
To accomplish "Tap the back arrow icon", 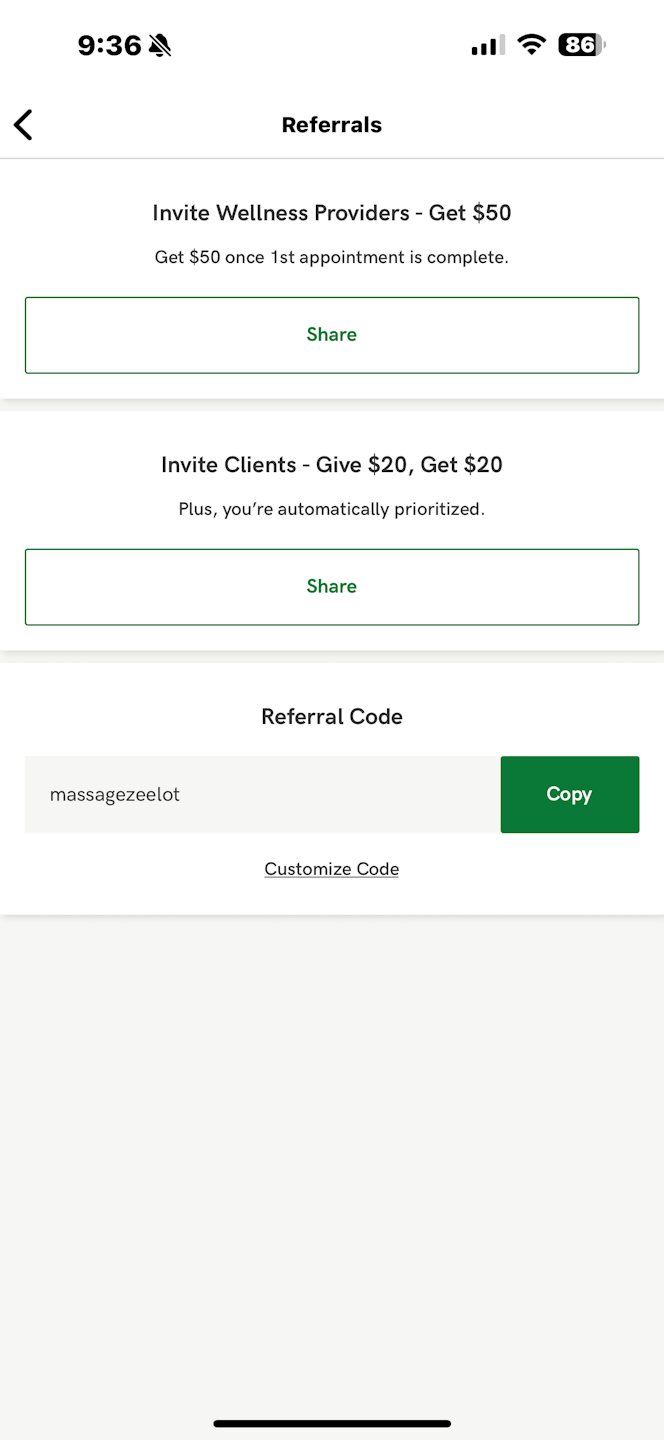I will click(x=23, y=125).
